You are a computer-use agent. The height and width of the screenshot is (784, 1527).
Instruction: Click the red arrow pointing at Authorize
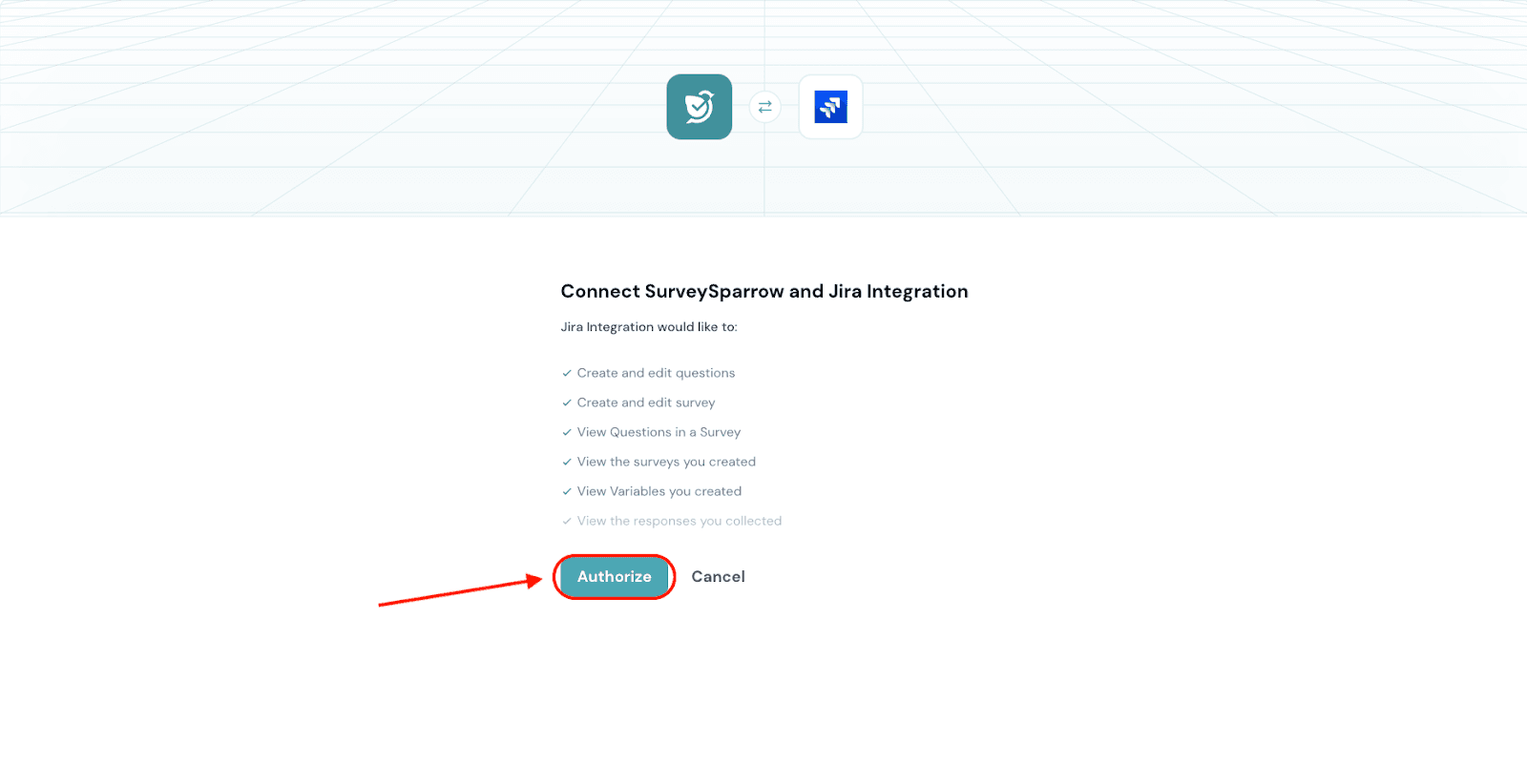point(460,591)
